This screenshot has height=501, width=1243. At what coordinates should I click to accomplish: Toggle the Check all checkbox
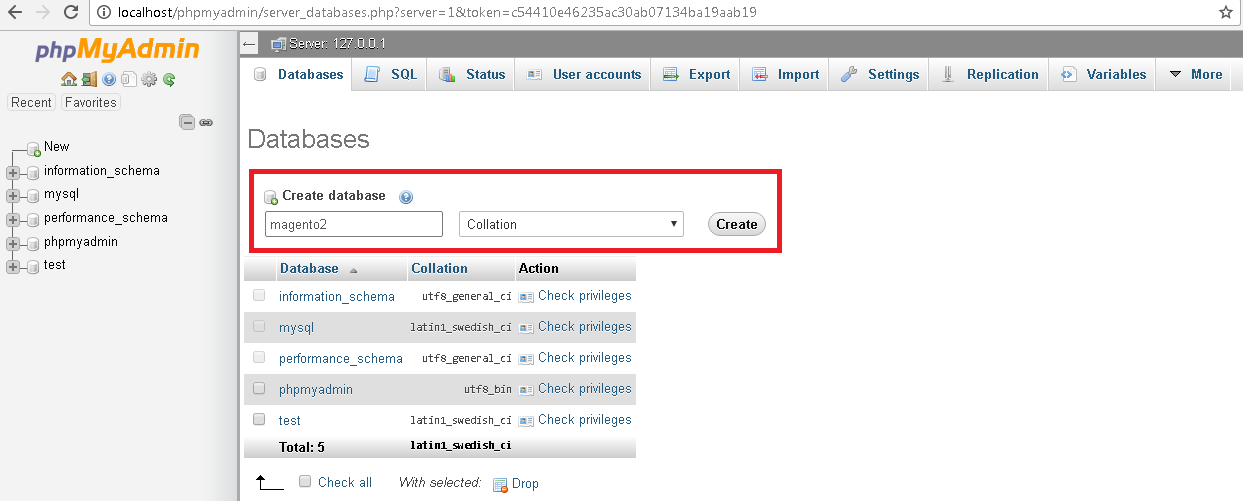click(x=306, y=481)
